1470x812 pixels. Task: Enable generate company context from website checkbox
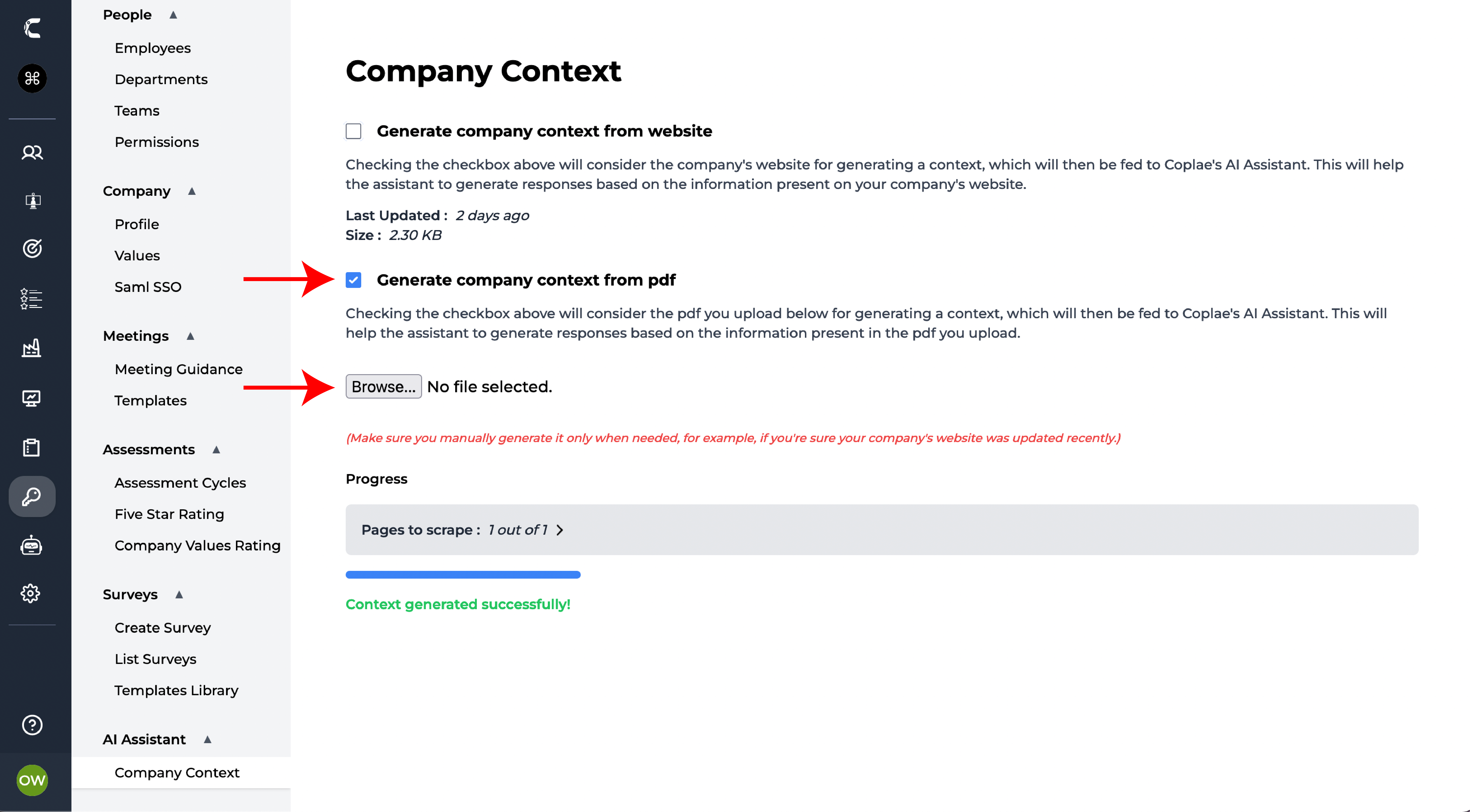click(x=353, y=131)
